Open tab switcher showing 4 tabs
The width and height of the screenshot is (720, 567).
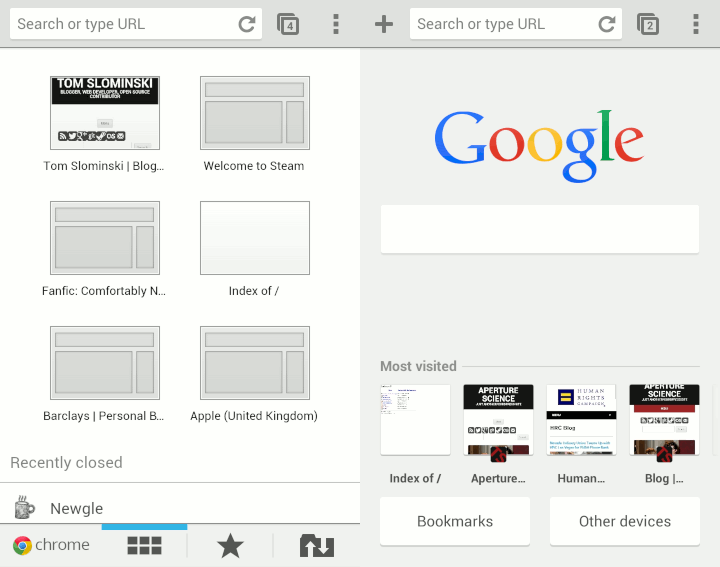(288, 24)
